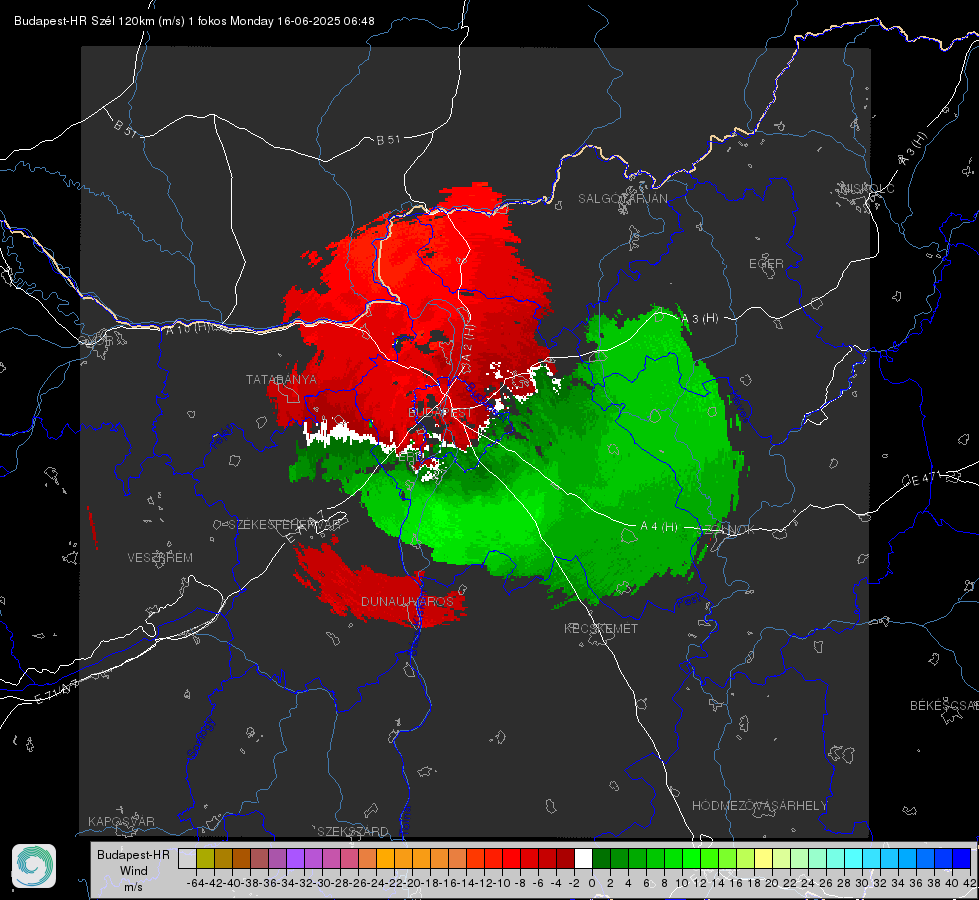The width and height of the screenshot is (979, 900).
Task: Click the DUNAÚJVÁROS city label
Action: (407, 601)
